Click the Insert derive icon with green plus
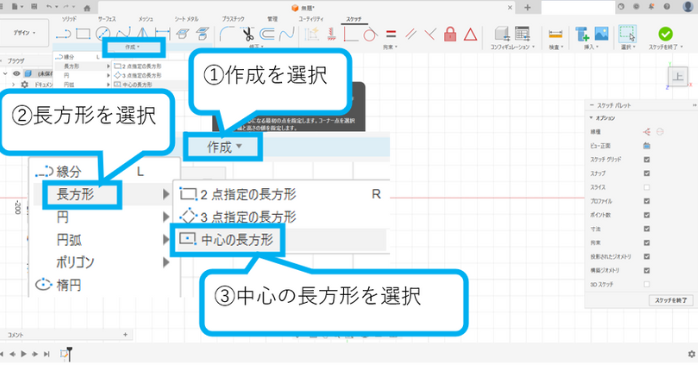The height and width of the screenshot is (365, 698). tap(582, 34)
